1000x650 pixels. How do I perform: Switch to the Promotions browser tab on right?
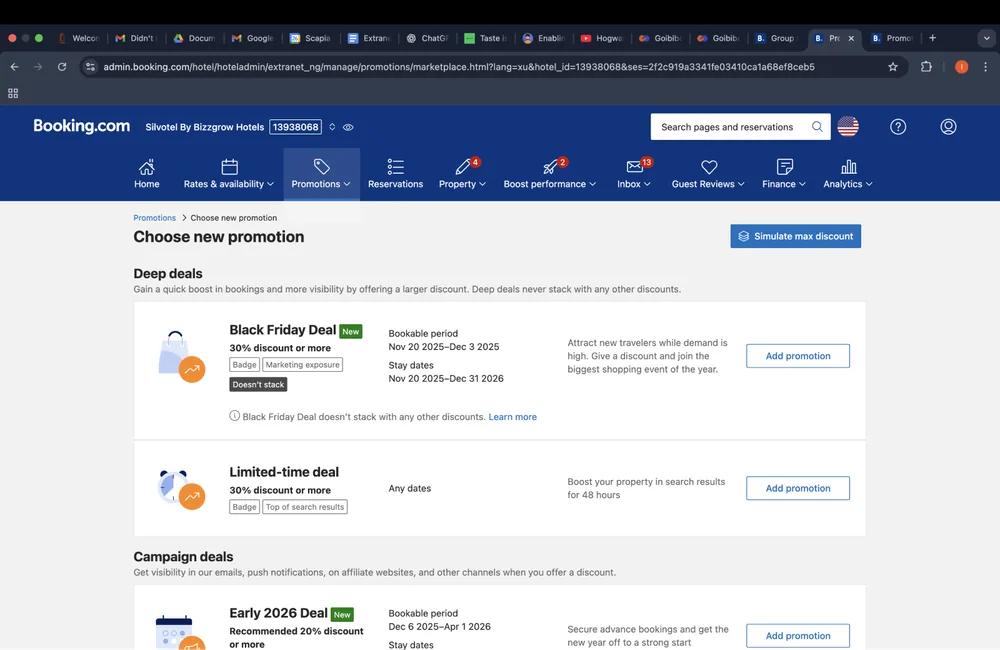point(892,38)
